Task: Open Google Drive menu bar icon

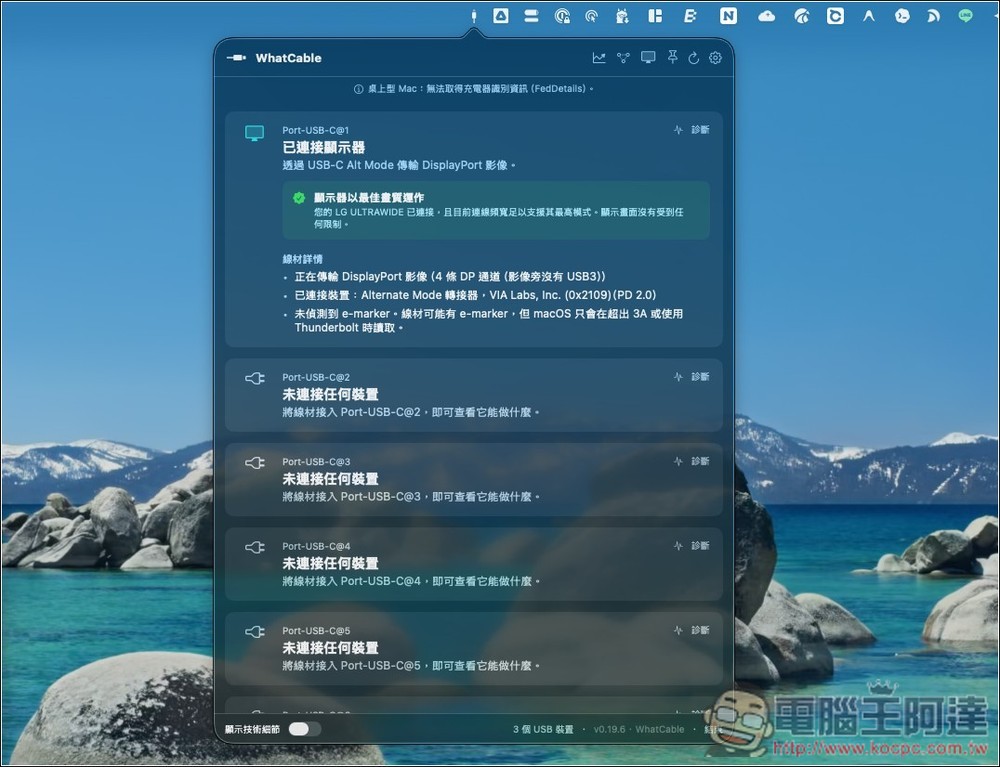Action: (x=501, y=16)
